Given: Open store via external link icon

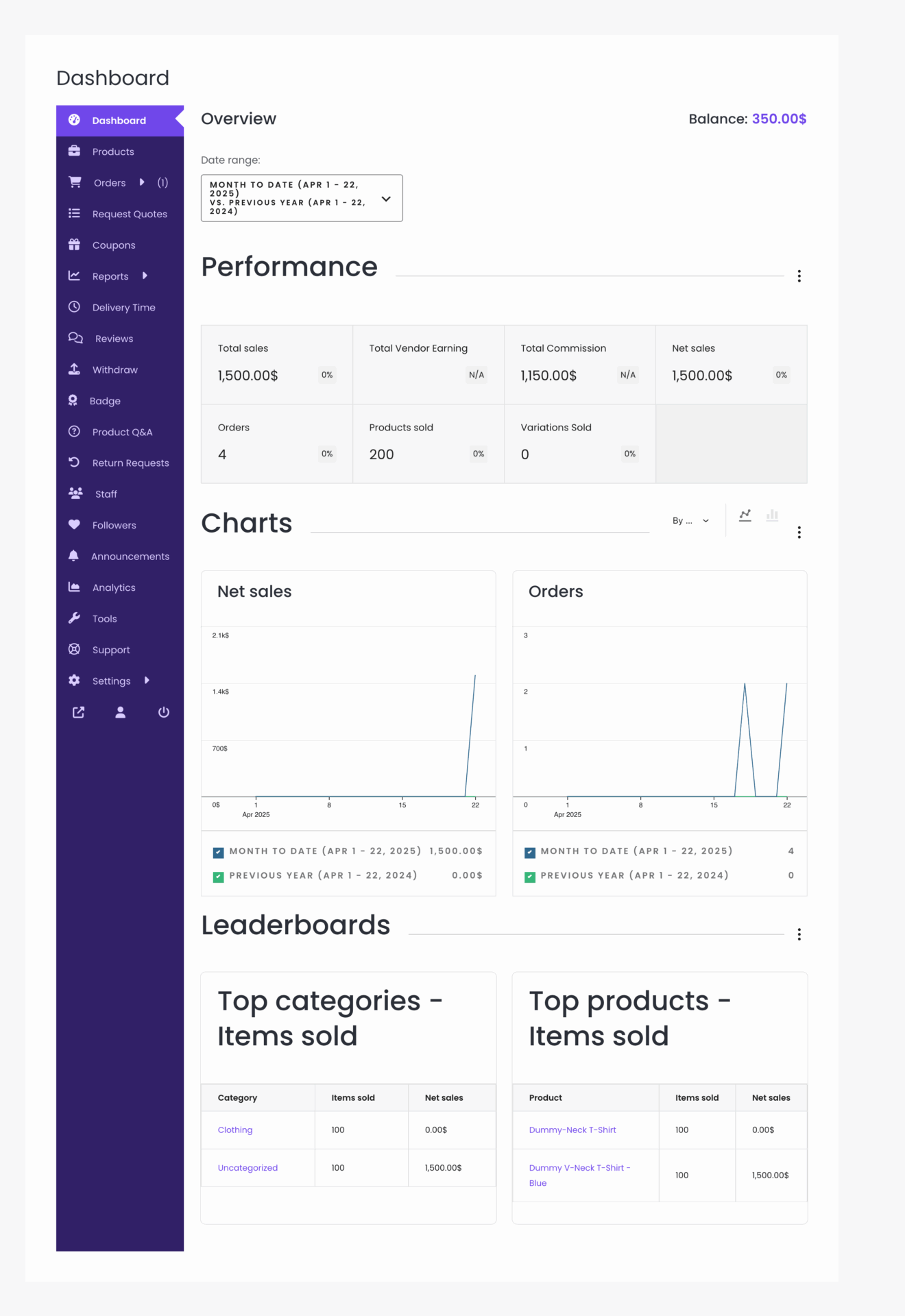Looking at the screenshot, I should point(78,712).
